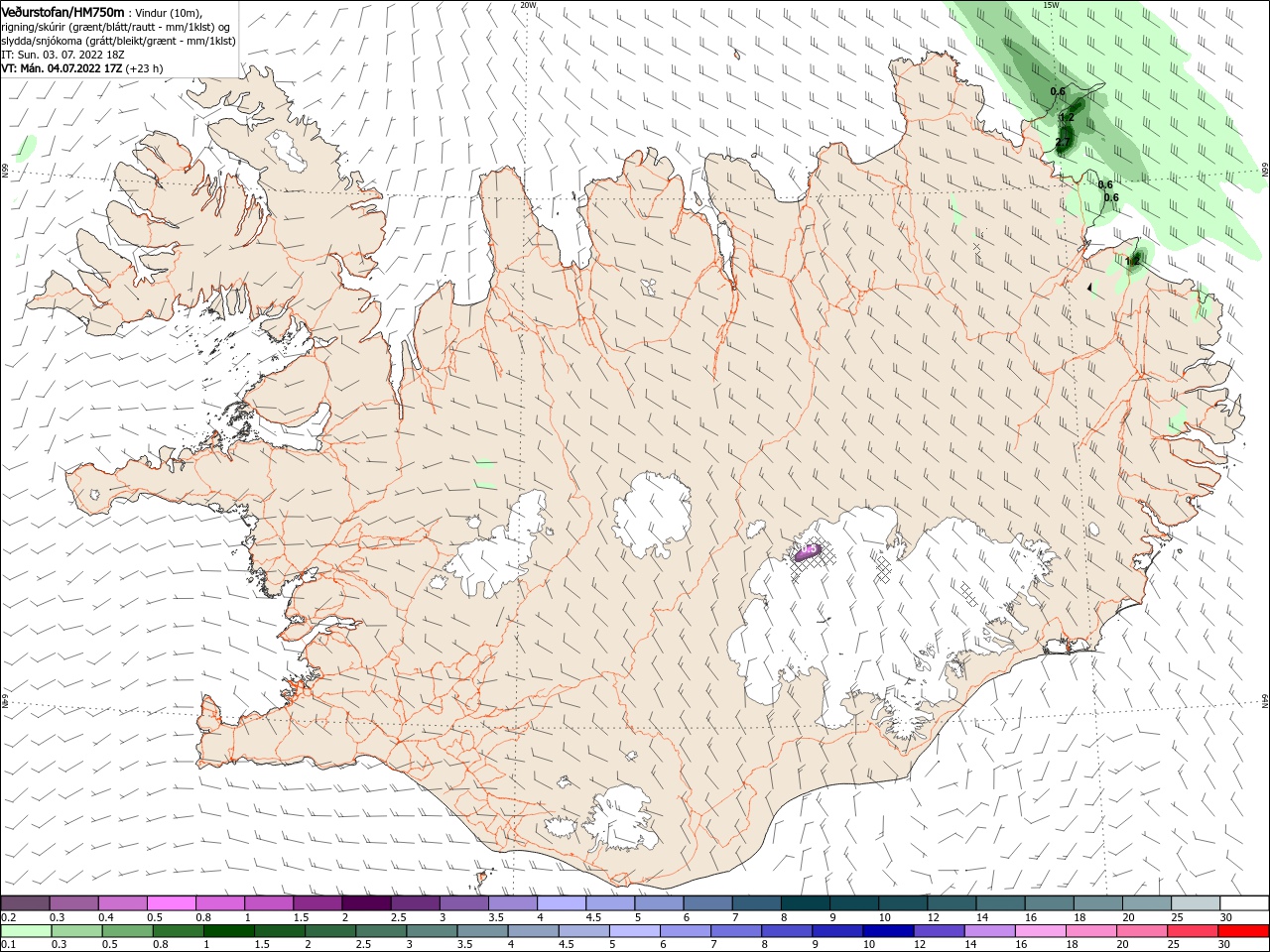Click the white swatch labeled 30 in the upper row
This screenshot has height=952, width=1270.
[1244, 903]
